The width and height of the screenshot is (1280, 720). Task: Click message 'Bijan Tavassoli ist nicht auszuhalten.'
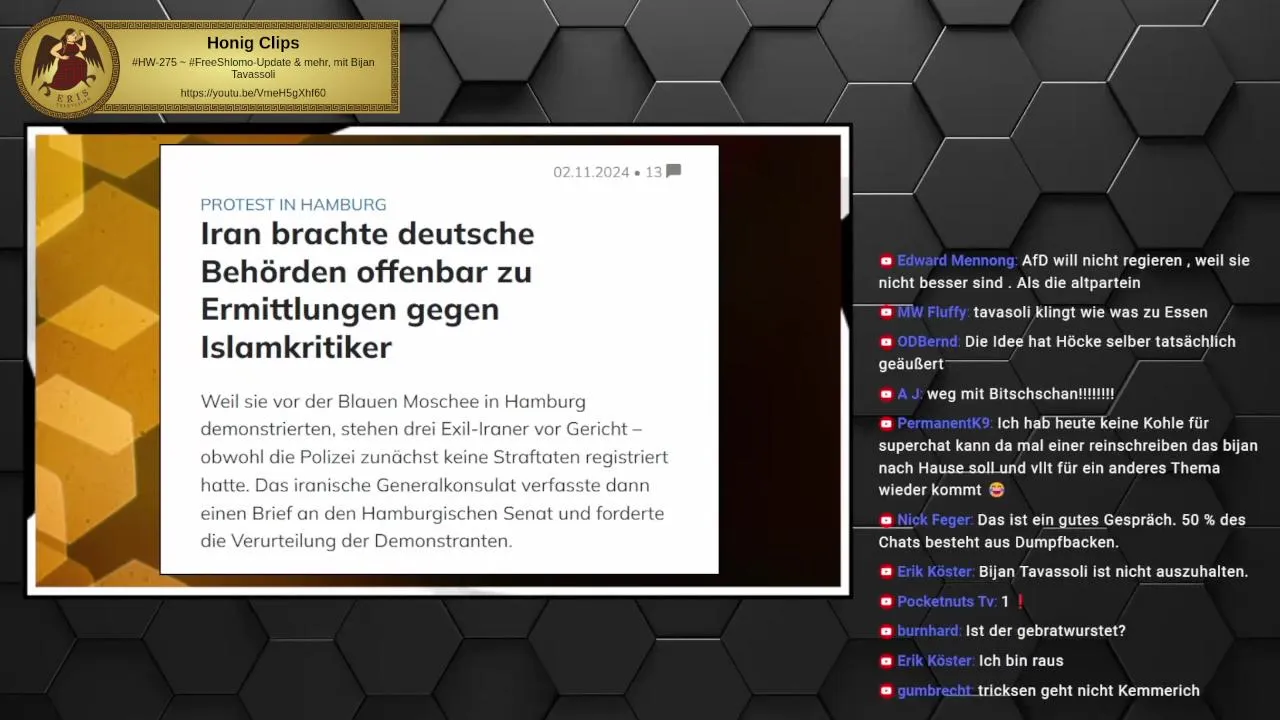click(x=1113, y=572)
